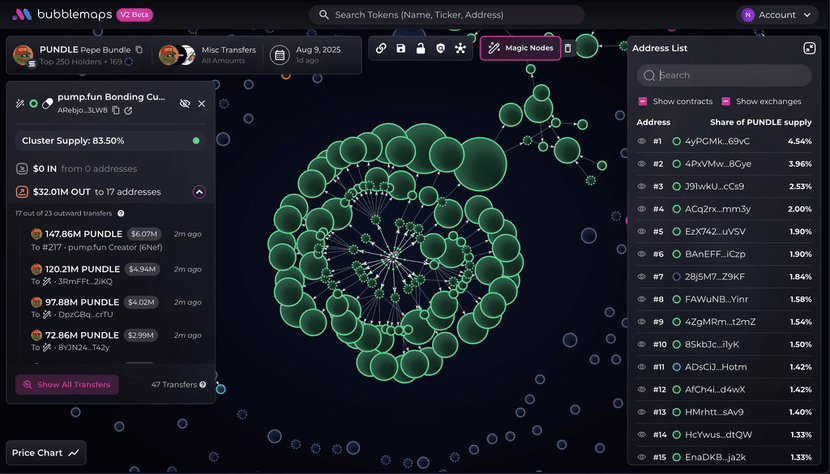Click the node cluster icon in the toolbar
Screen dimensions: 830x474
click(x=461, y=48)
